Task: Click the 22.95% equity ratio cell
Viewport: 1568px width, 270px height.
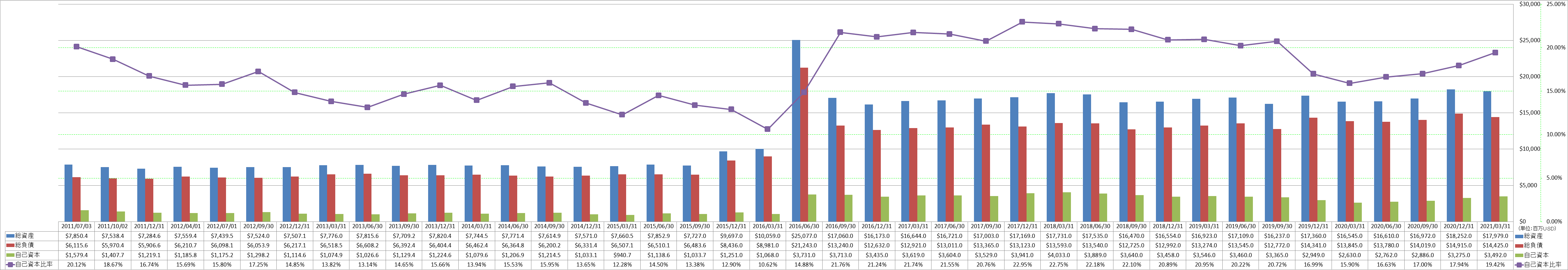Action: click(1022, 265)
